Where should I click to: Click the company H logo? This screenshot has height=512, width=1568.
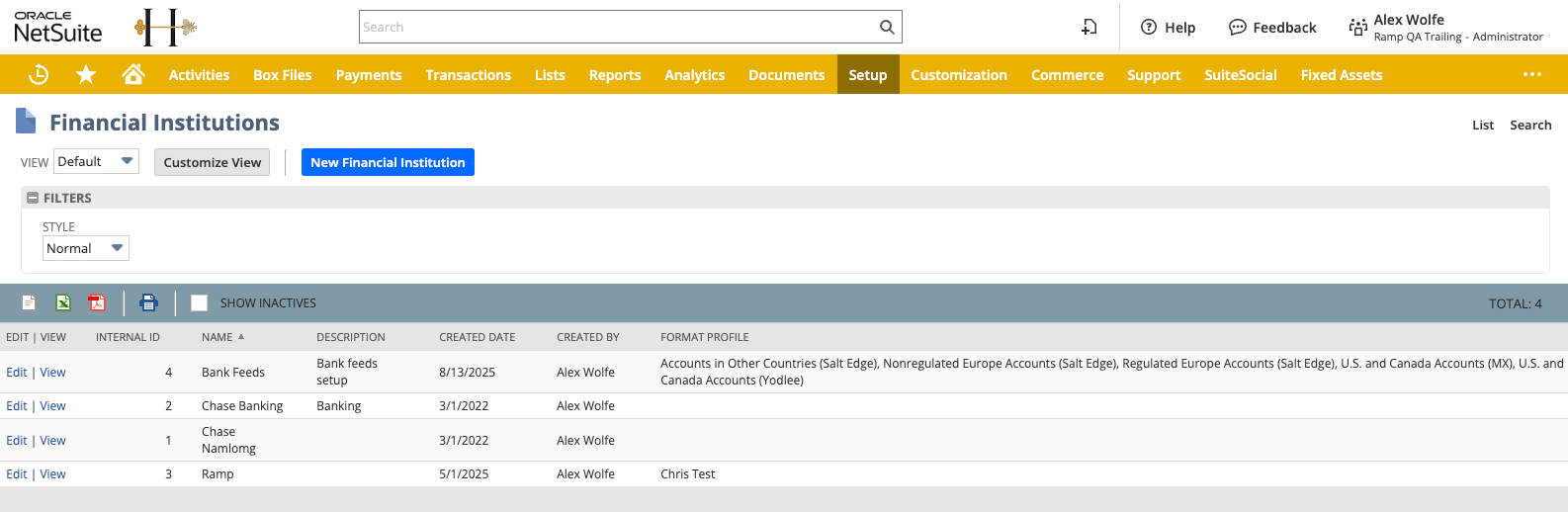click(x=165, y=28)
